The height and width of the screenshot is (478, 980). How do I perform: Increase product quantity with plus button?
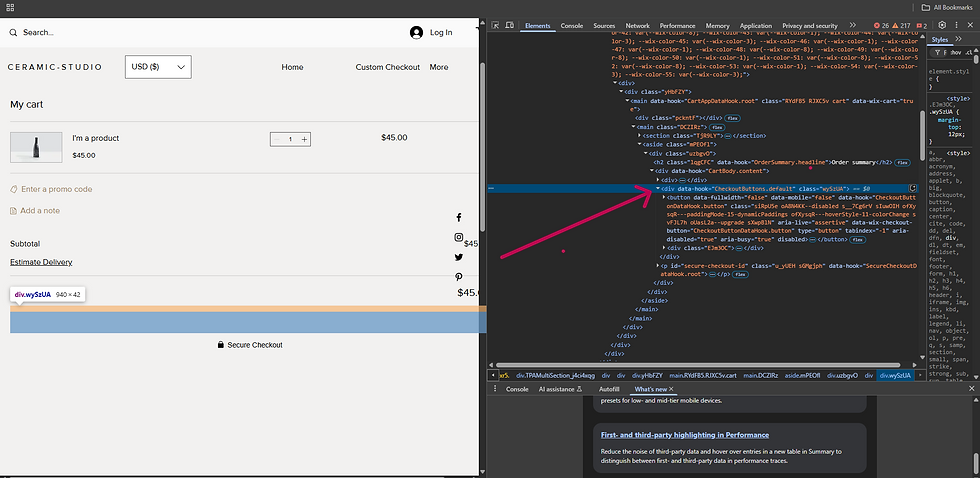coord(304,139)
